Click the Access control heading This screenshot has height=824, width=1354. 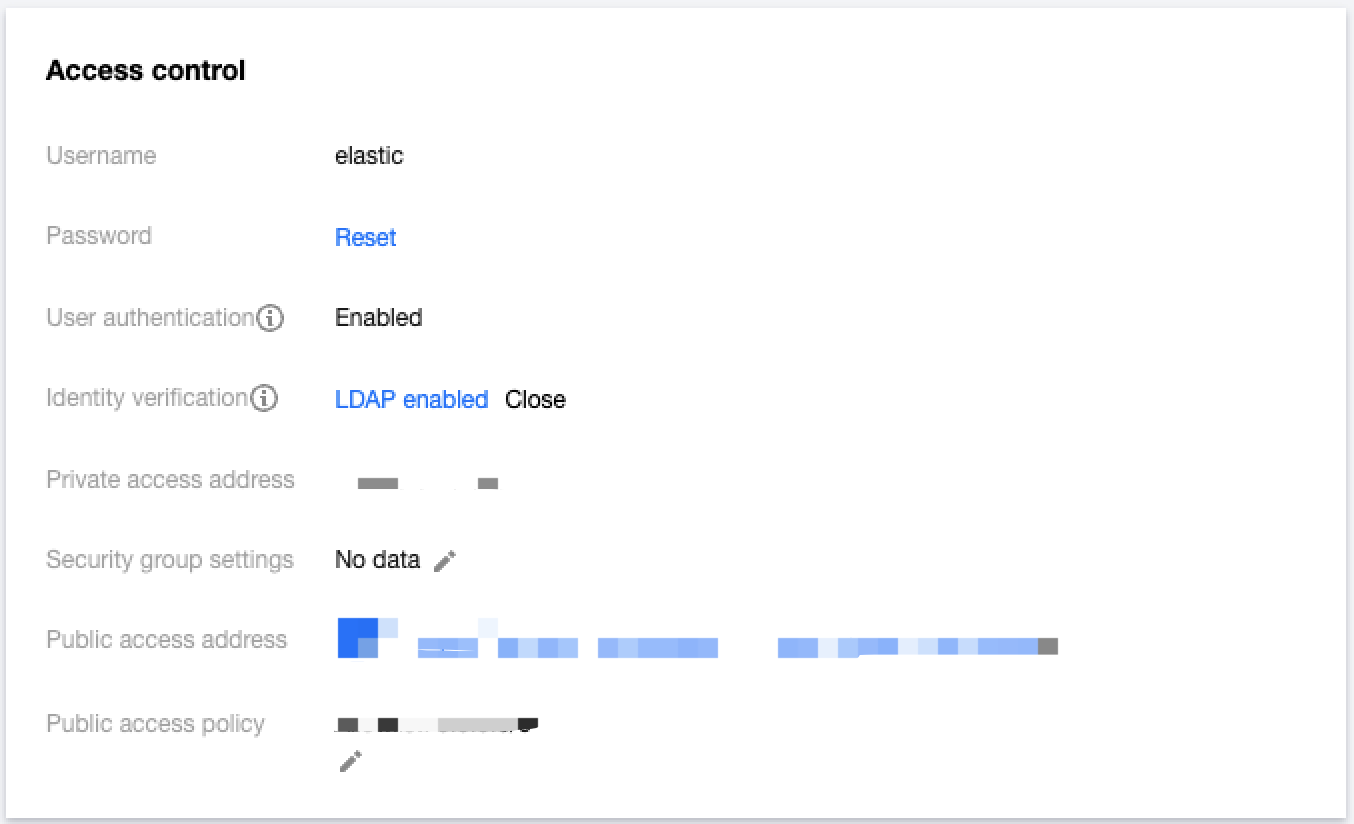146,71
